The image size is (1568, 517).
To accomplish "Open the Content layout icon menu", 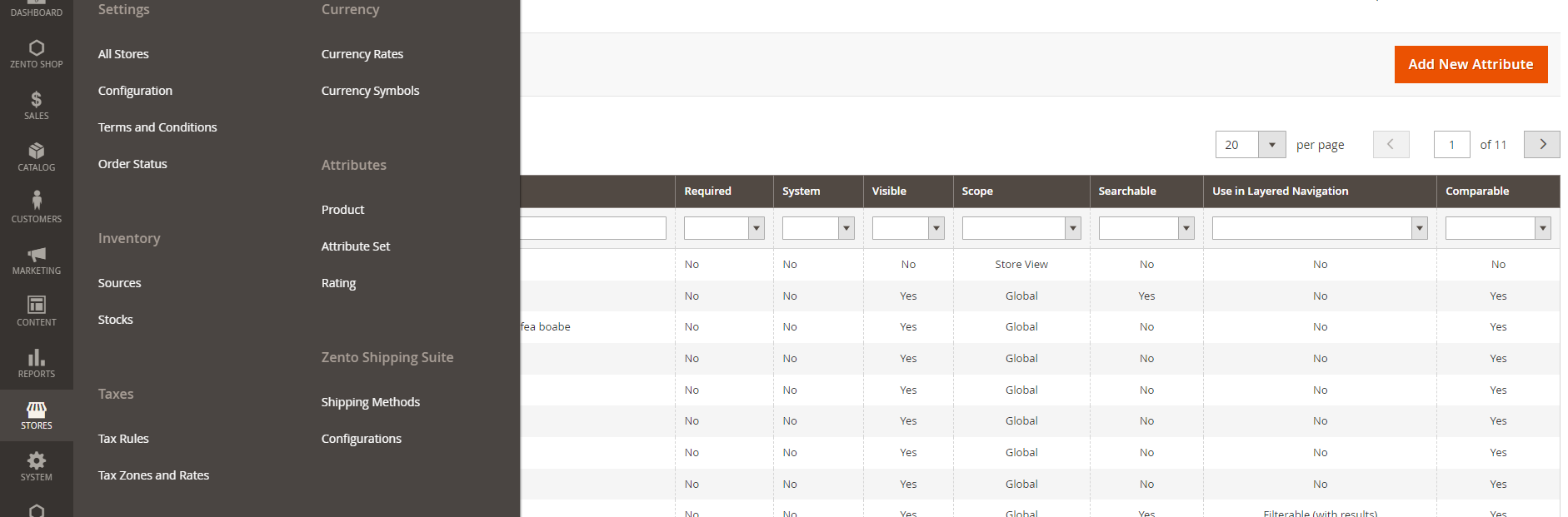I will point(37,311).
